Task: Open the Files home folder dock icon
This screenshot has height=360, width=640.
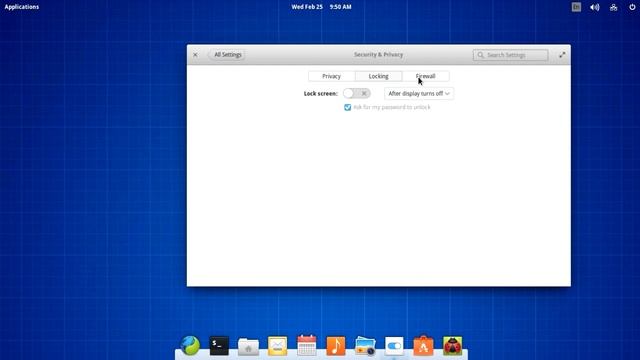Action: click(x=248, y=347)
